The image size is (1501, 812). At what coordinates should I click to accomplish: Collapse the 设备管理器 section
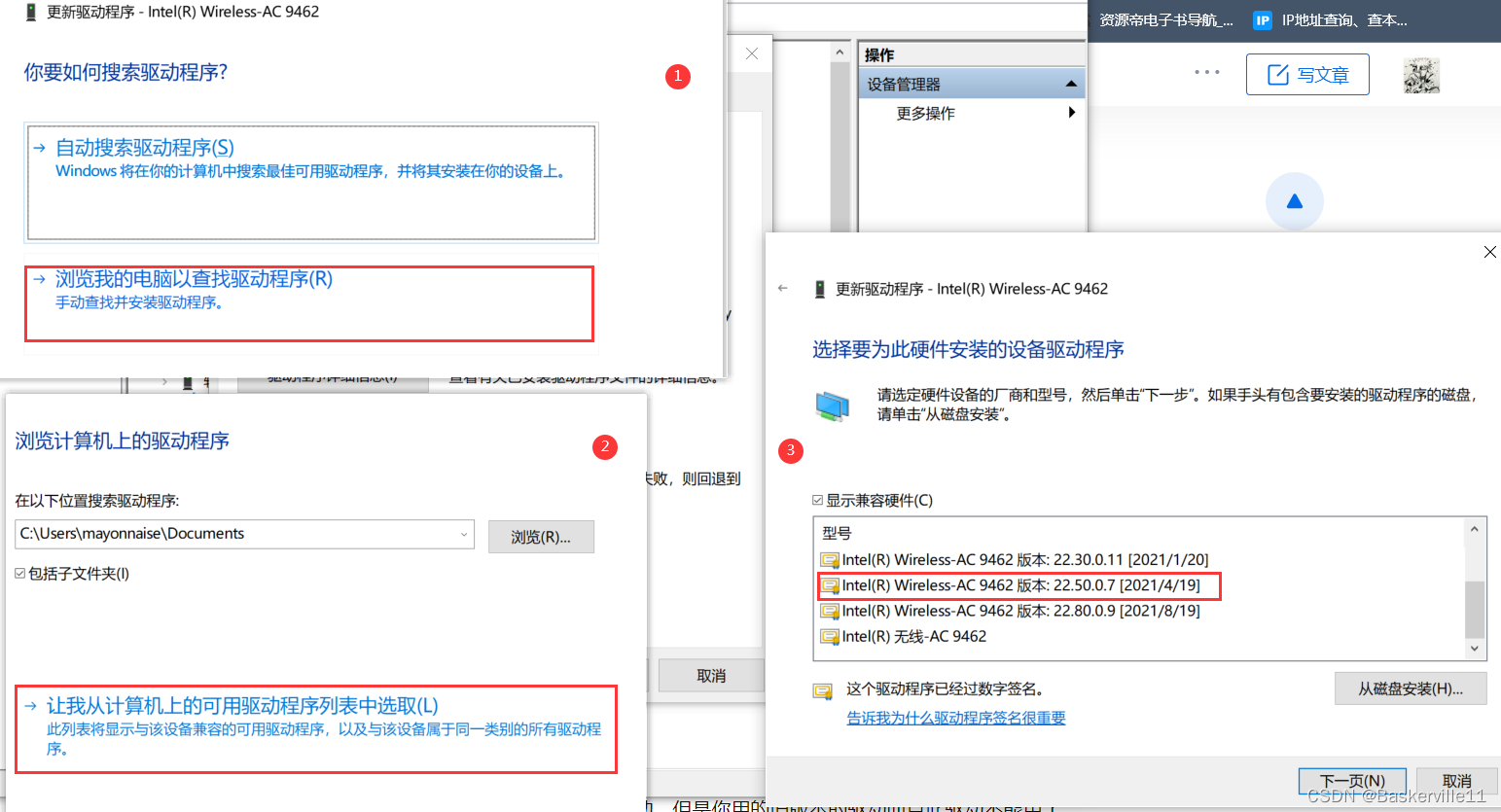[1072, 83]
